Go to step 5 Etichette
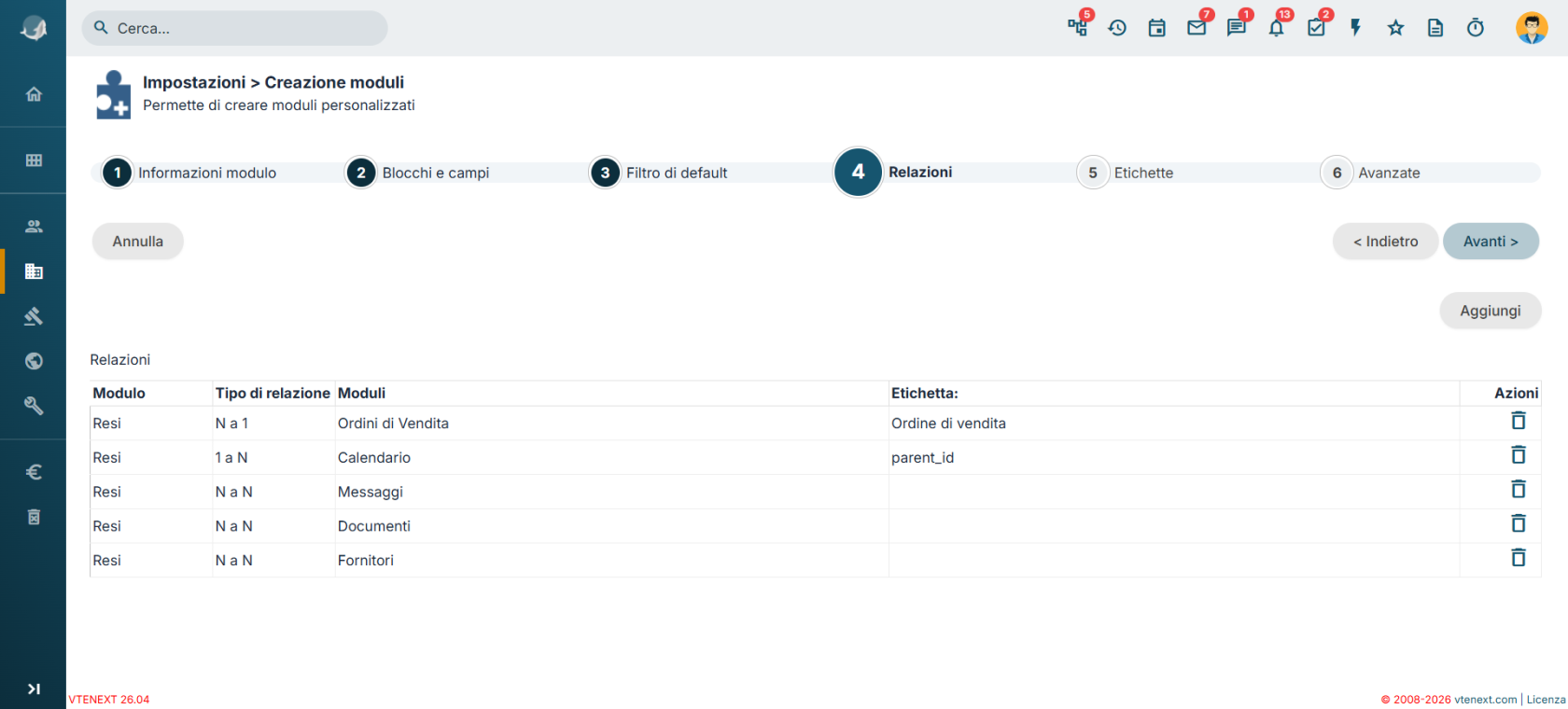 tap(1126, 173)
